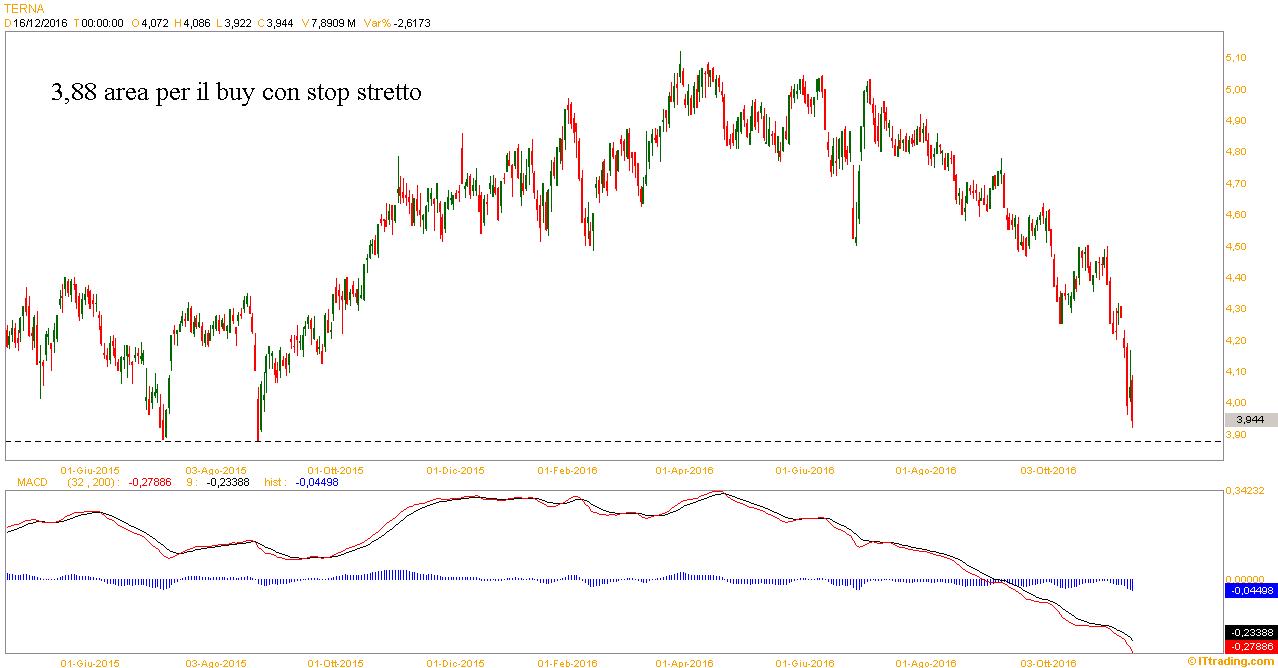
Task: Click the 4,50 price axis label
Action: [1238, 246]
